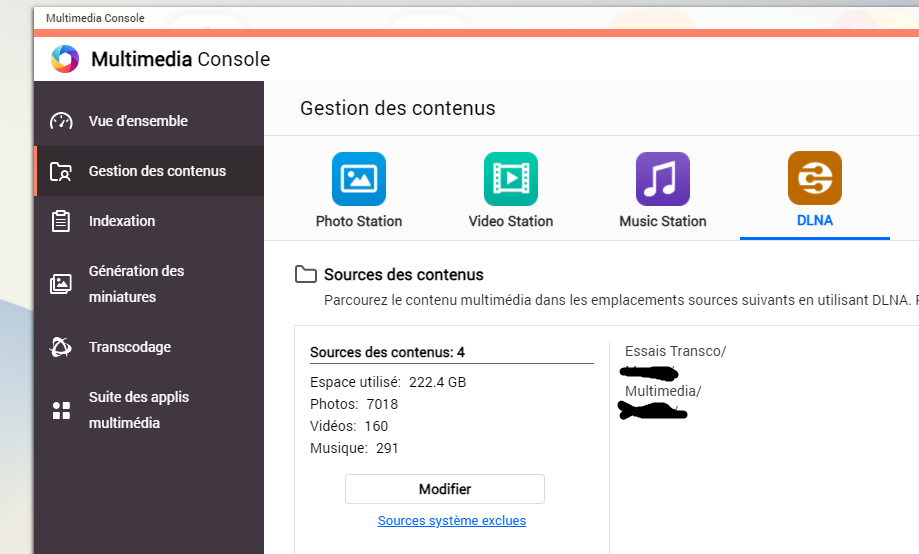
Task: Click the Multimedia Console logo icon
Action: point(65,59)
